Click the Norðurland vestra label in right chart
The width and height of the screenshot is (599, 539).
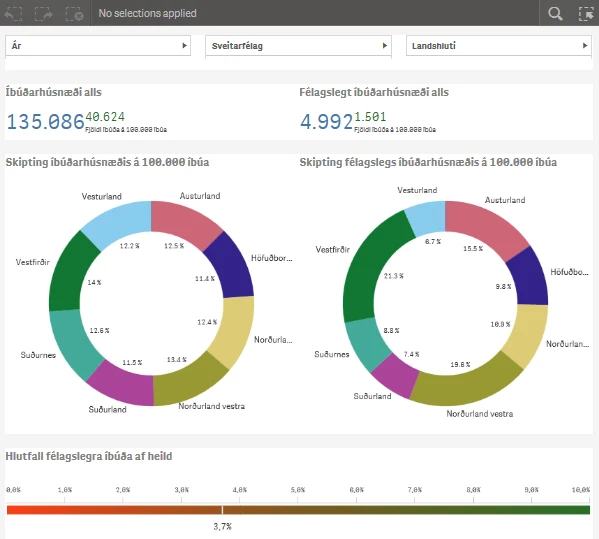coord(479,414)
